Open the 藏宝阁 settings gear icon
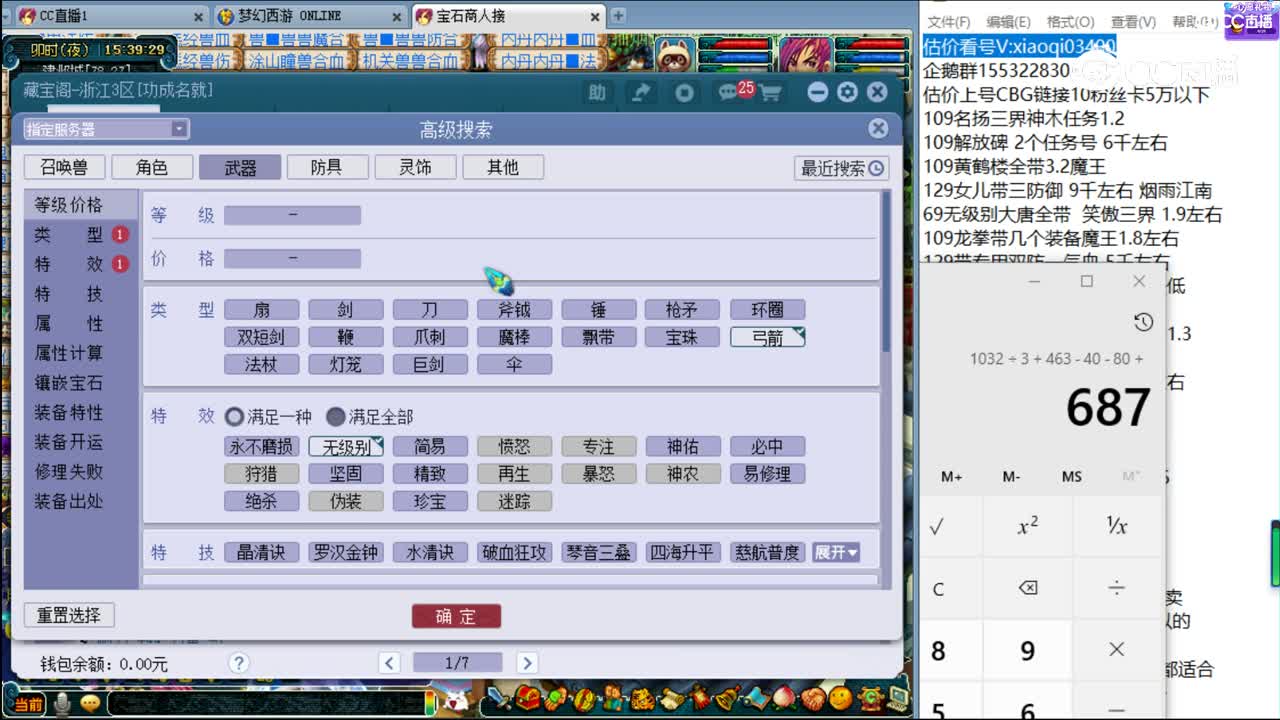The image size is (1280, 720). [847, 93]
